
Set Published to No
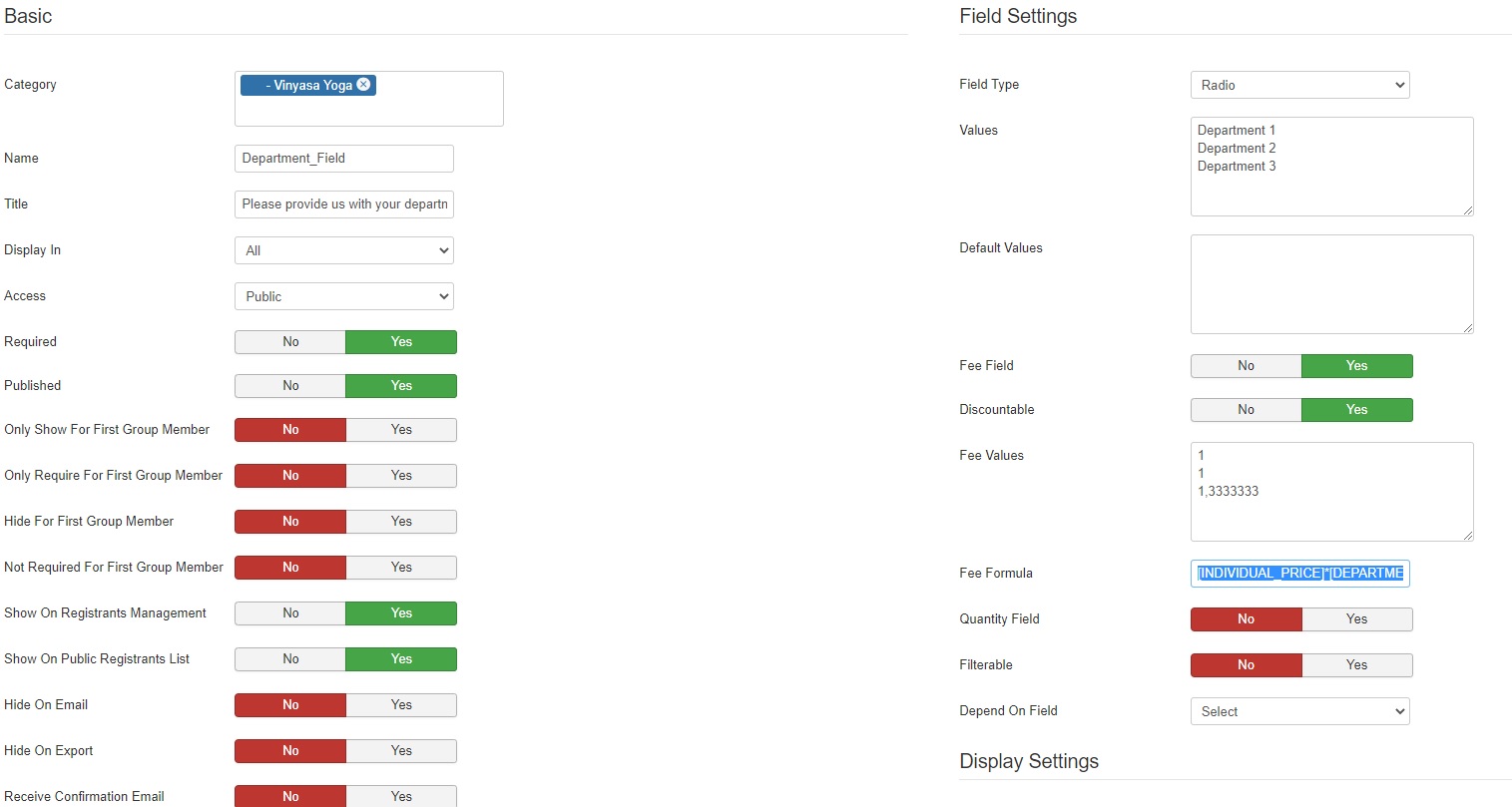(x=290, y=386)
